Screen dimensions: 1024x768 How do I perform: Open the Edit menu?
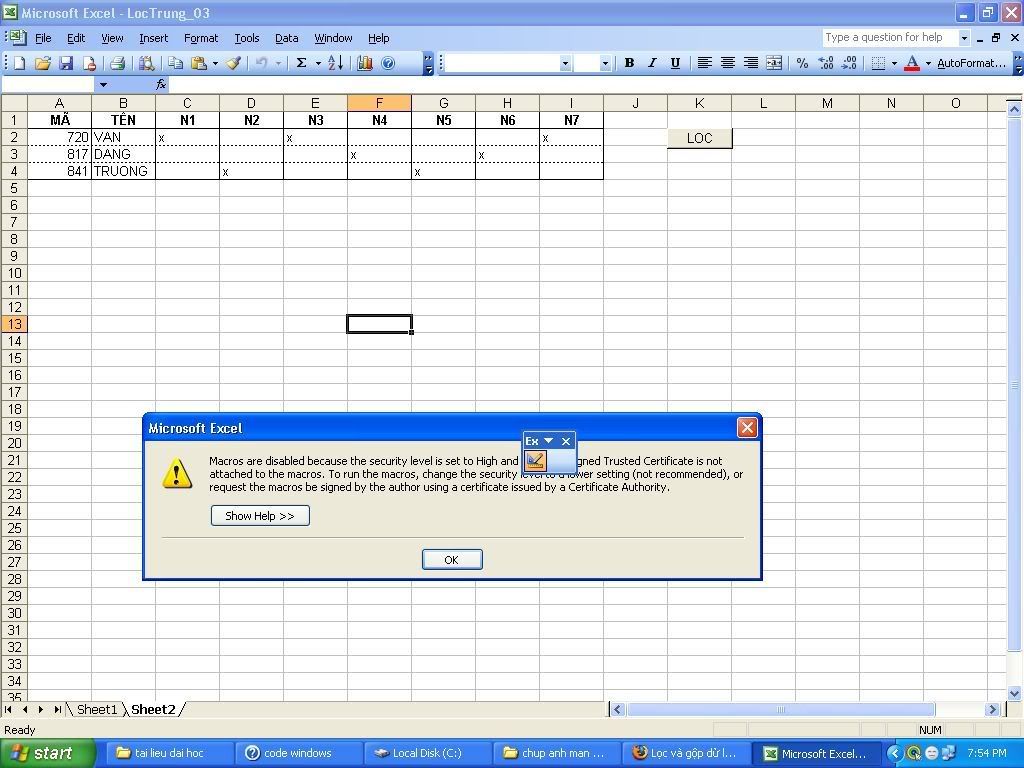coord(76,38)
